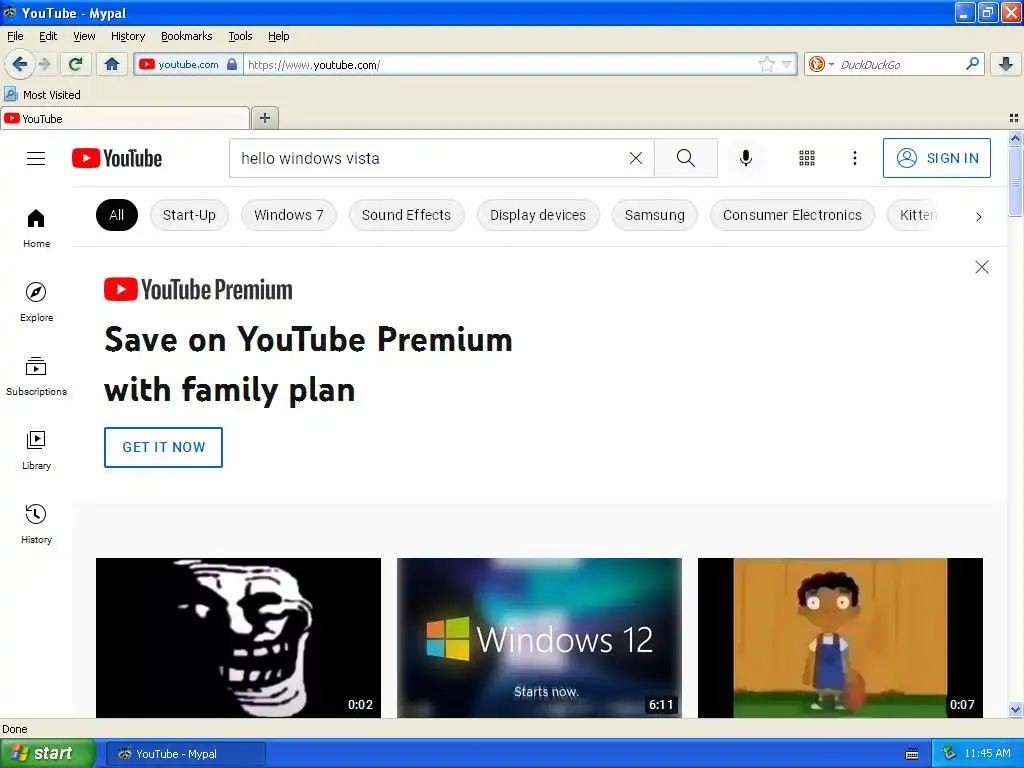
Task: Click the padlock site security icon
Action: (232, 64)
